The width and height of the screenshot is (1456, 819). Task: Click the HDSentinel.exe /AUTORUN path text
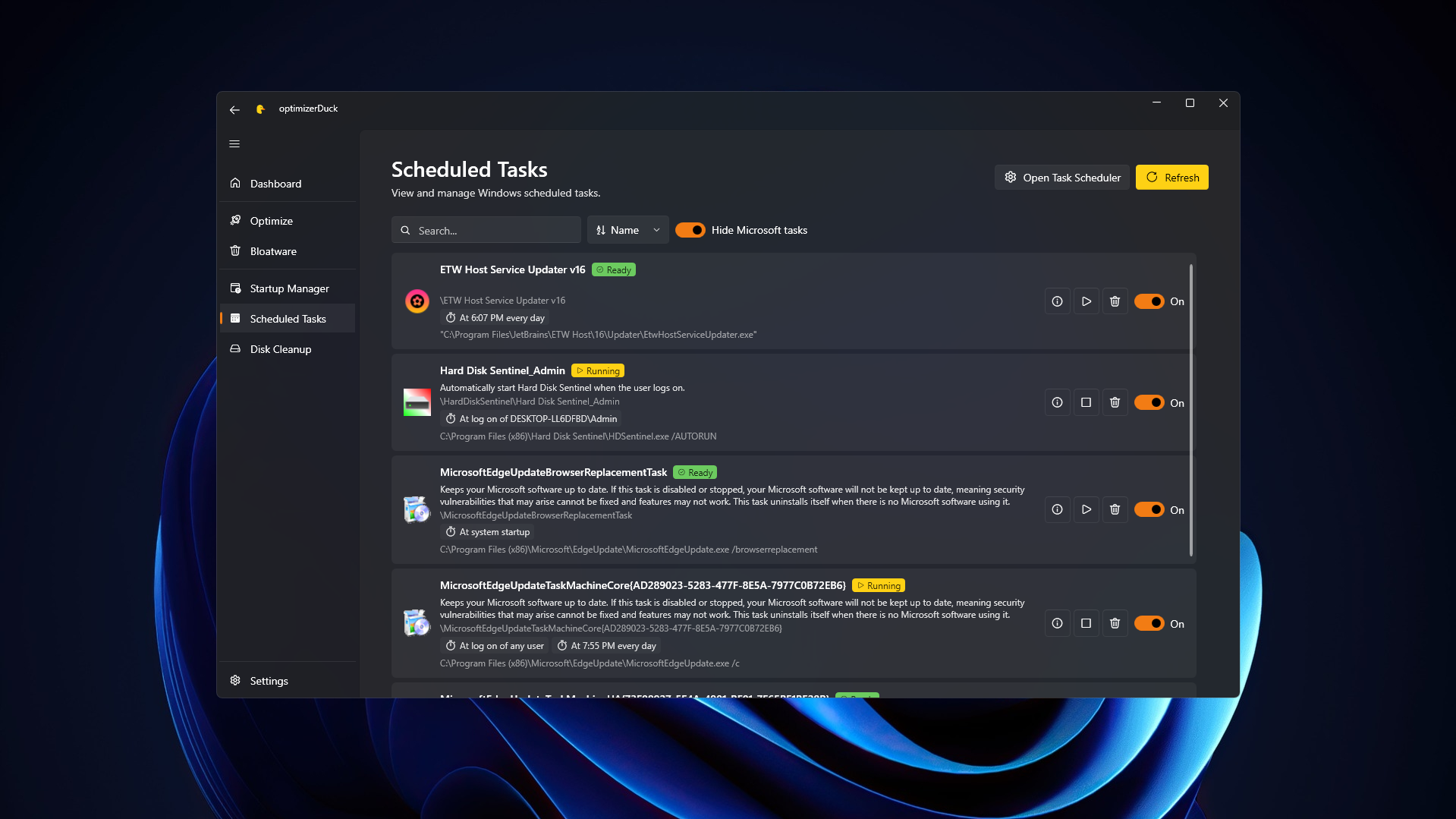(578, 436)
